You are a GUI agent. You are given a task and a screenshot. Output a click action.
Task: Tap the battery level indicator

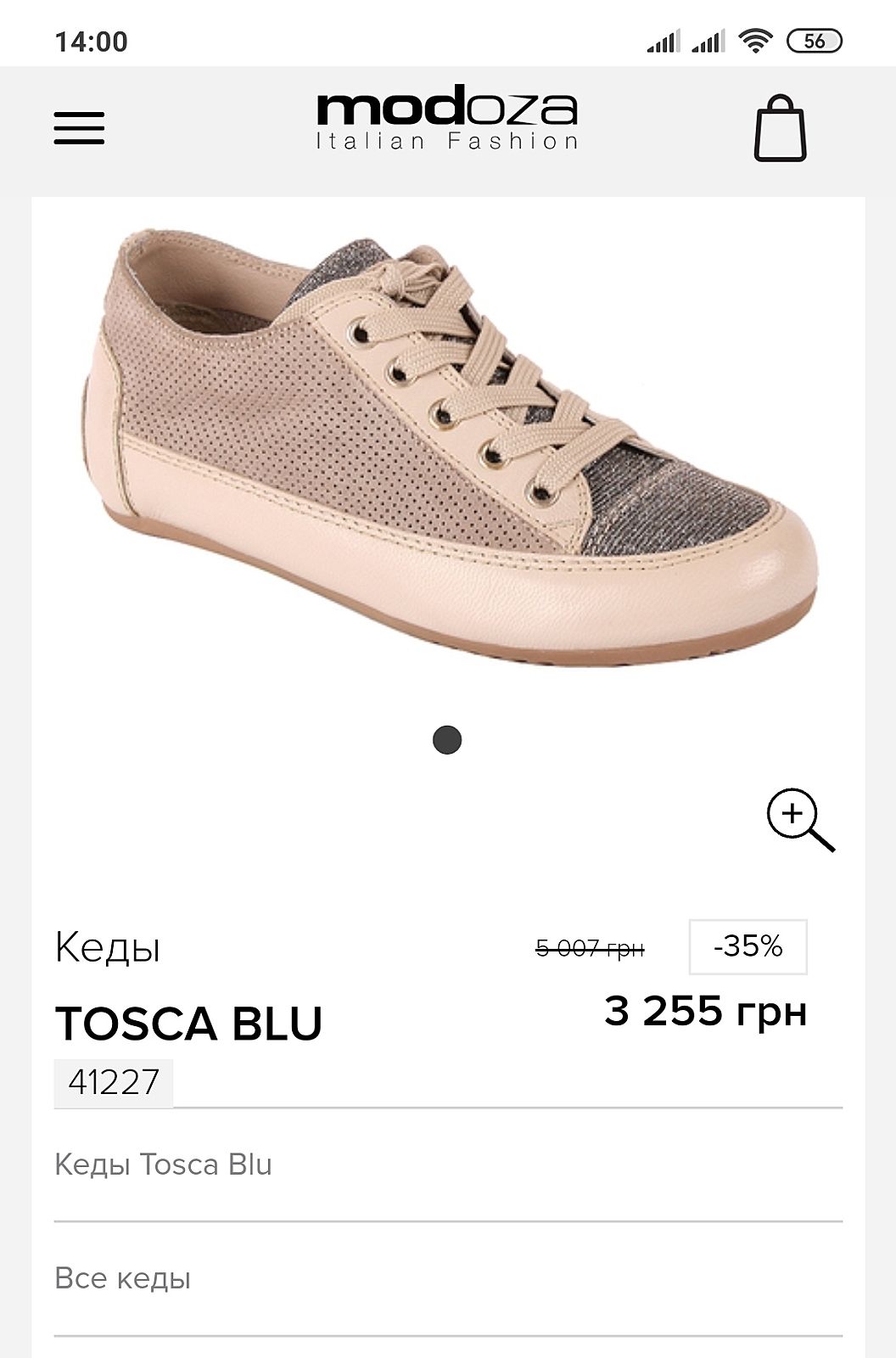(815, 40)
